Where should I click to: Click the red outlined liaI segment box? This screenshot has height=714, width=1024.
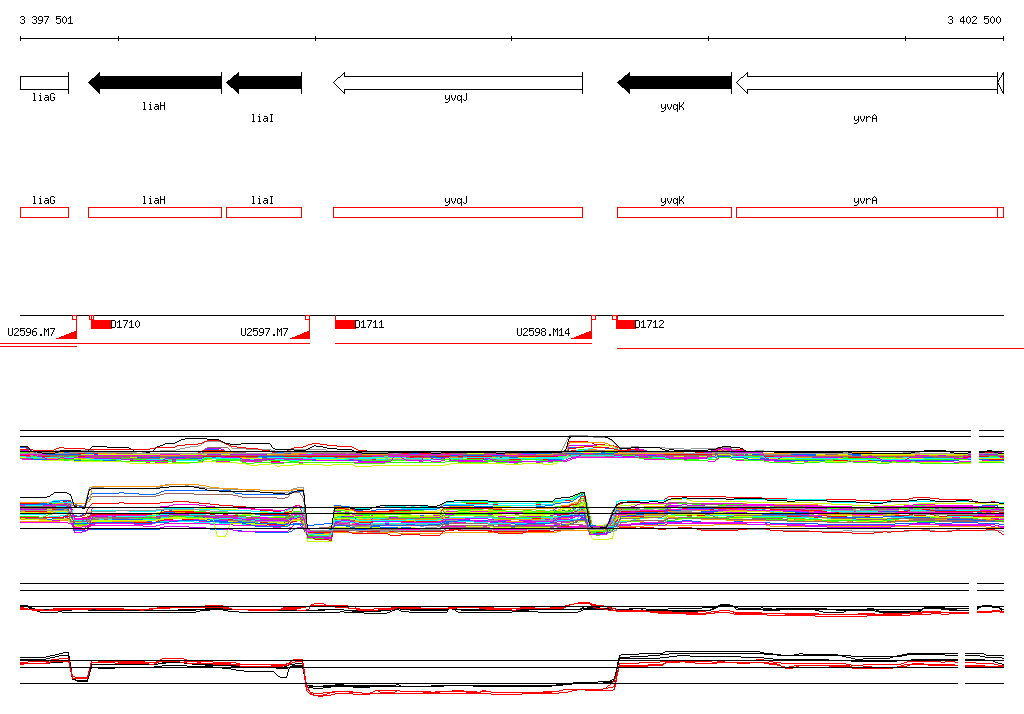click(x=264, y=212)
